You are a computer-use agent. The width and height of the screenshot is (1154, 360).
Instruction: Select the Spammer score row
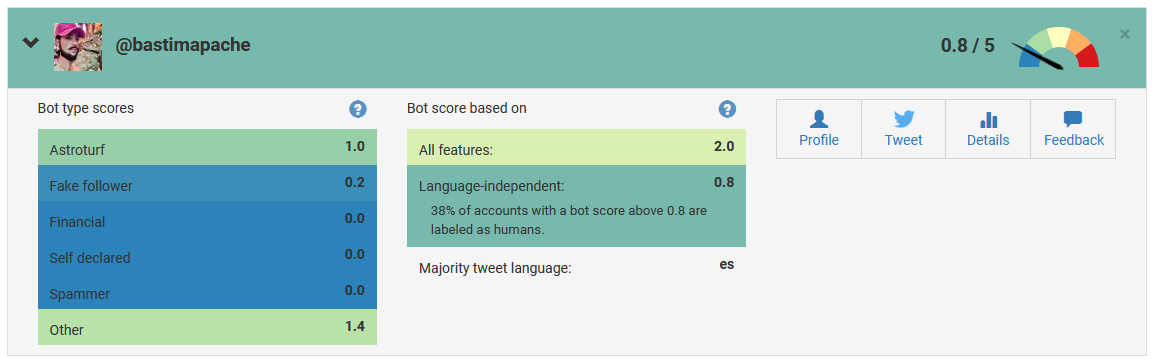point(208,292)
